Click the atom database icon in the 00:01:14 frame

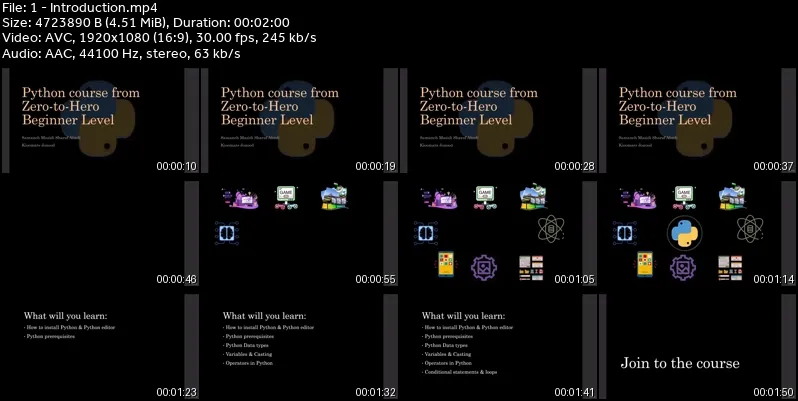tap(750, 228)
